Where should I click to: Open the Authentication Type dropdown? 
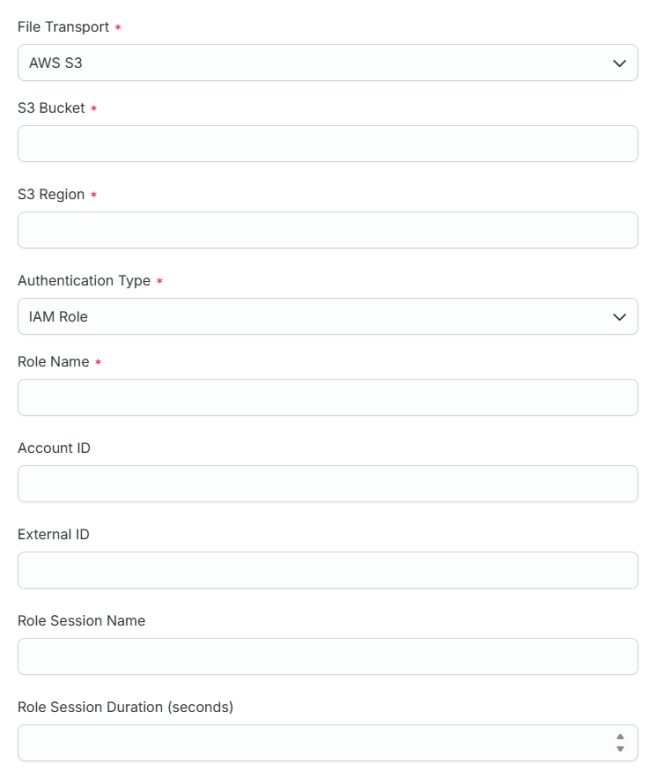pos(328,317)
